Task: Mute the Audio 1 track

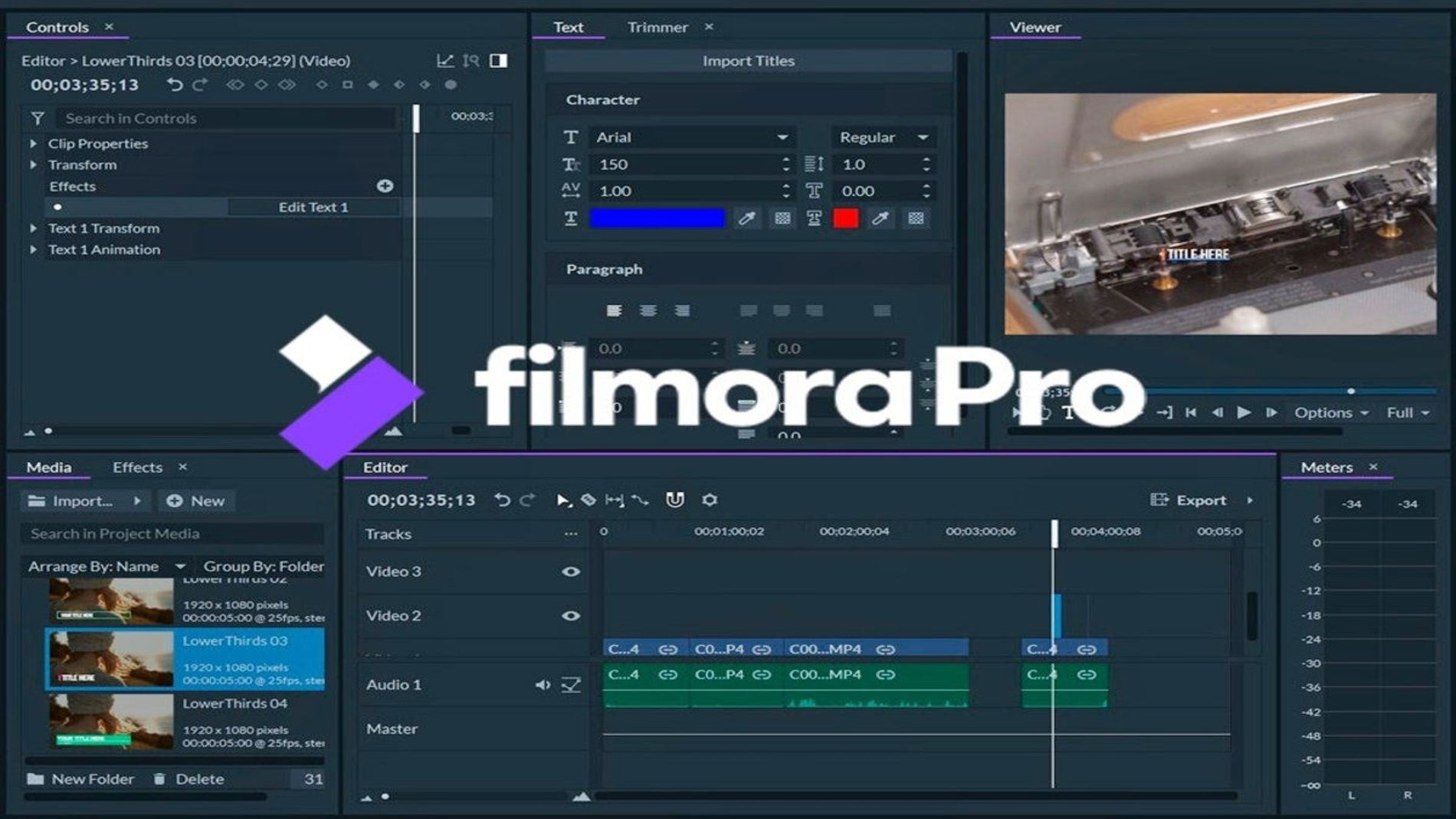Action: pyautogui.click(x=543, y=684)
